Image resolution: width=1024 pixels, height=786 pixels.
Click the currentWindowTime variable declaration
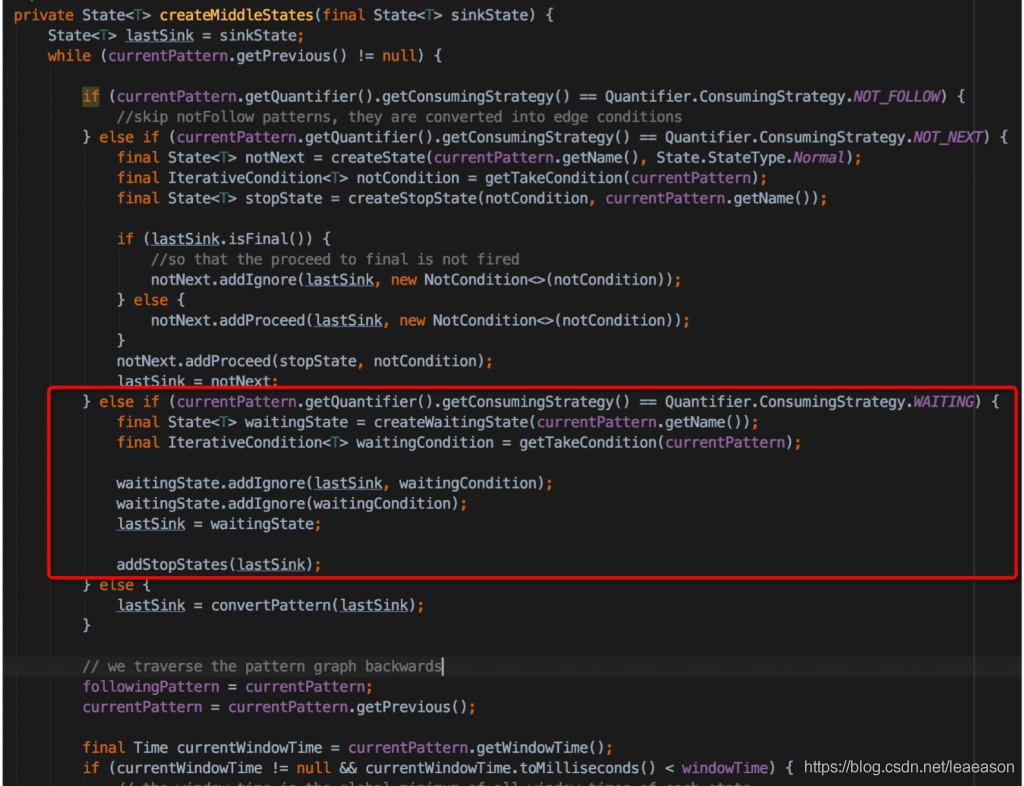[249, 747]
